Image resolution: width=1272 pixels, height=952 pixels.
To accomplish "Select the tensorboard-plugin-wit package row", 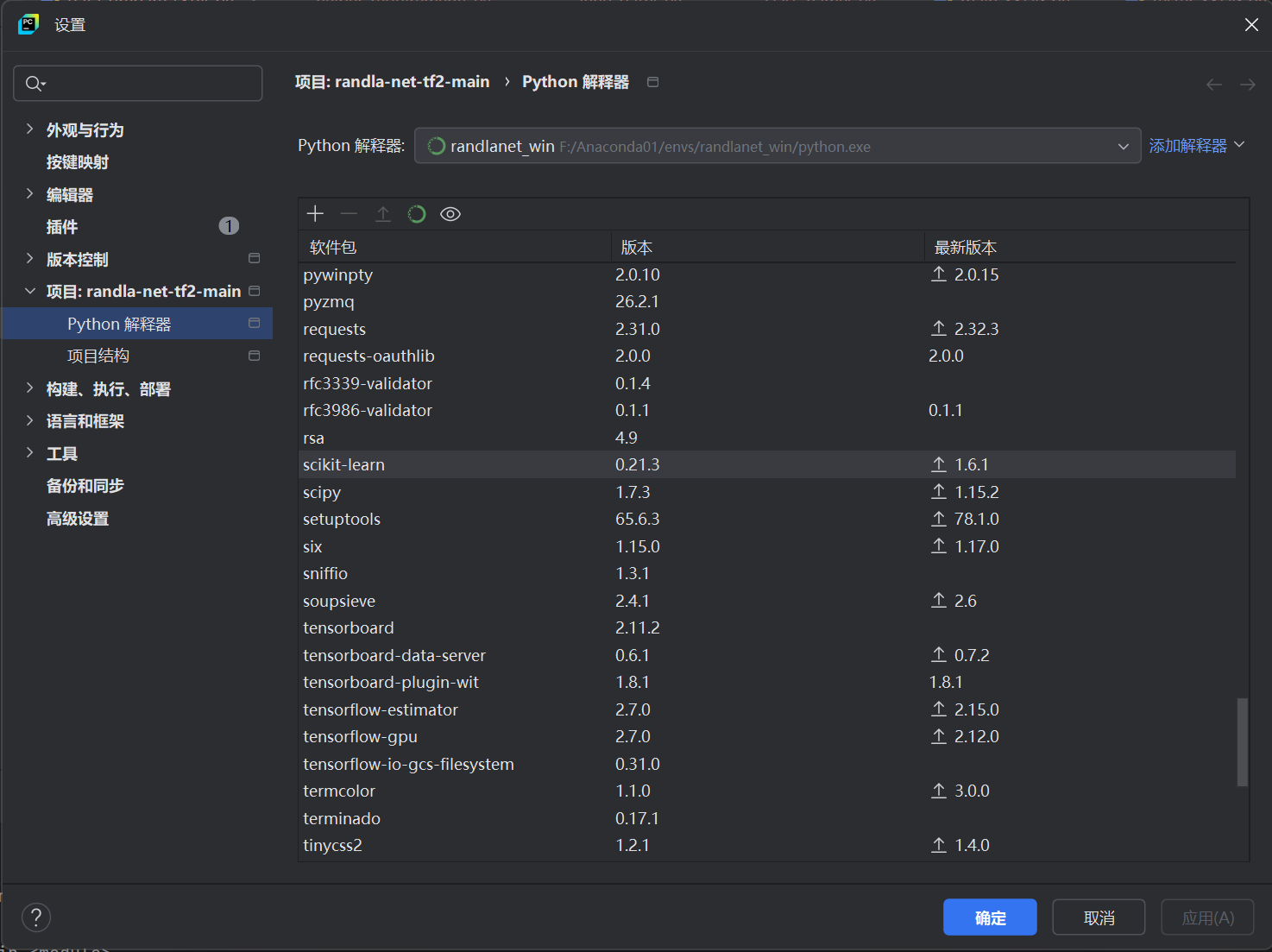I will 767,682.
